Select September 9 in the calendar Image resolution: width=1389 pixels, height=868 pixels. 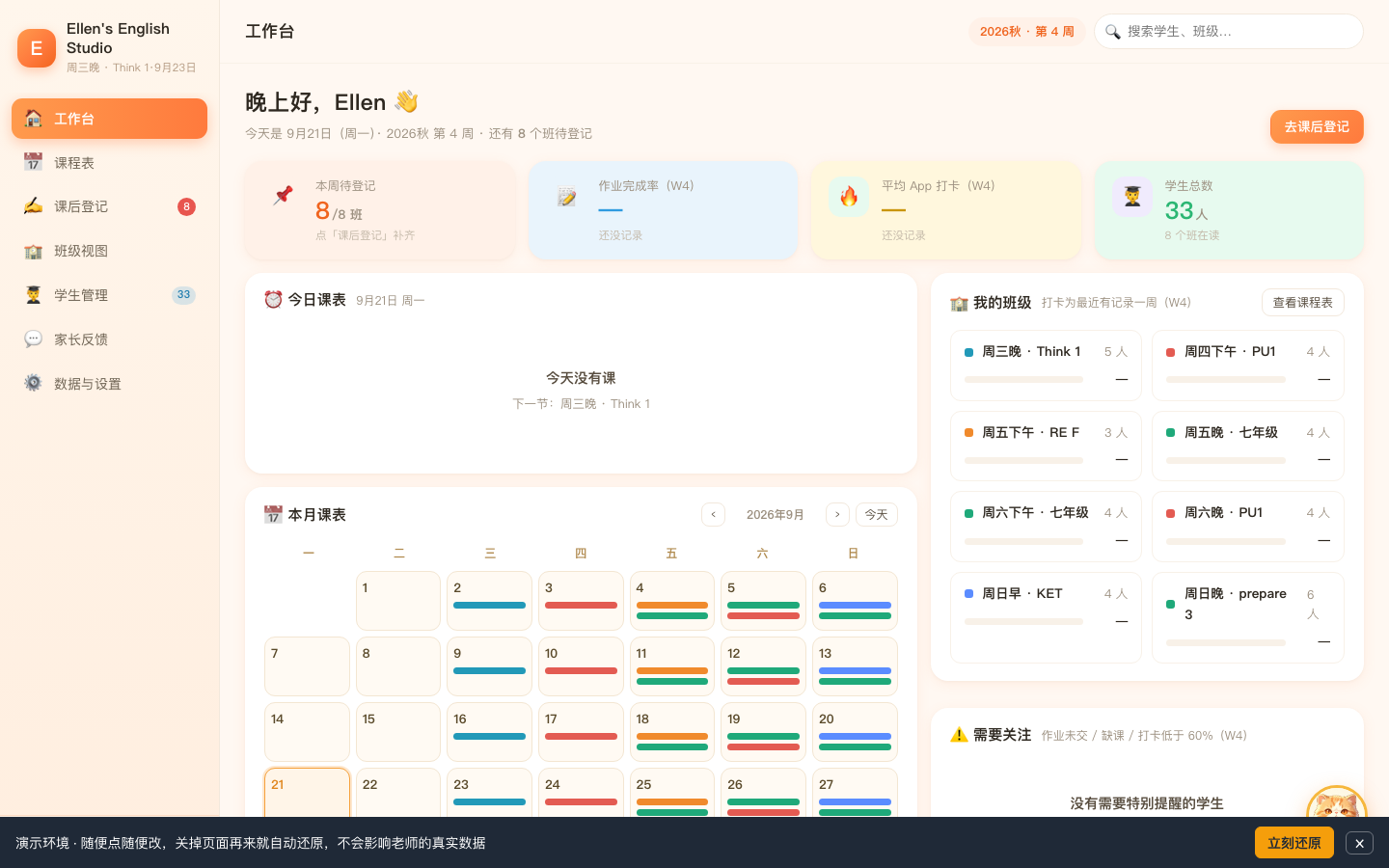tap(489, 666)
